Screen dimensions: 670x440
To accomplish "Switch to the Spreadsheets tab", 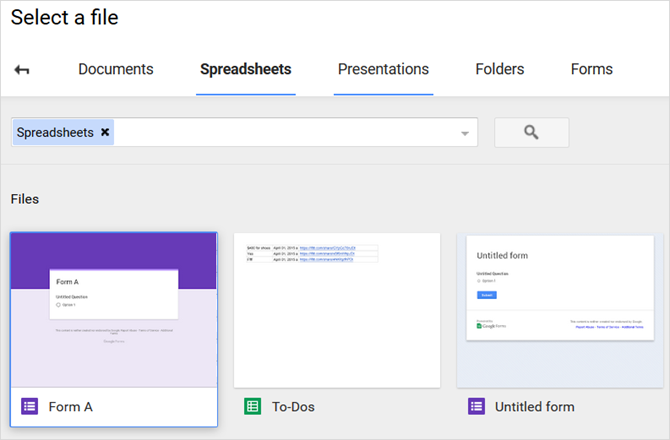I will [x=246, y=69].
